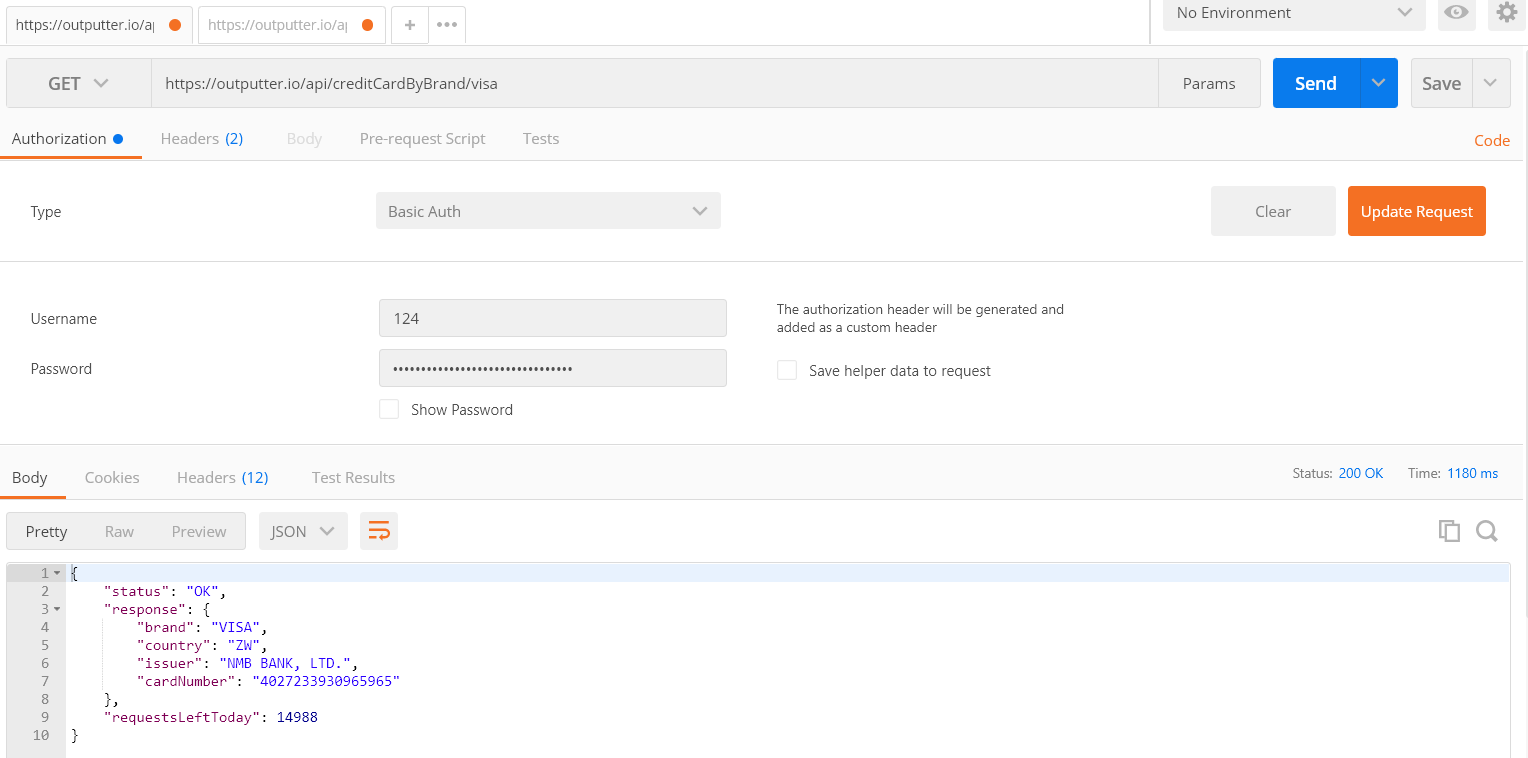Image resolution: width=1528 pixels, height=758 pixels.
Task: Switch response view to Raw
Action: 119,530
